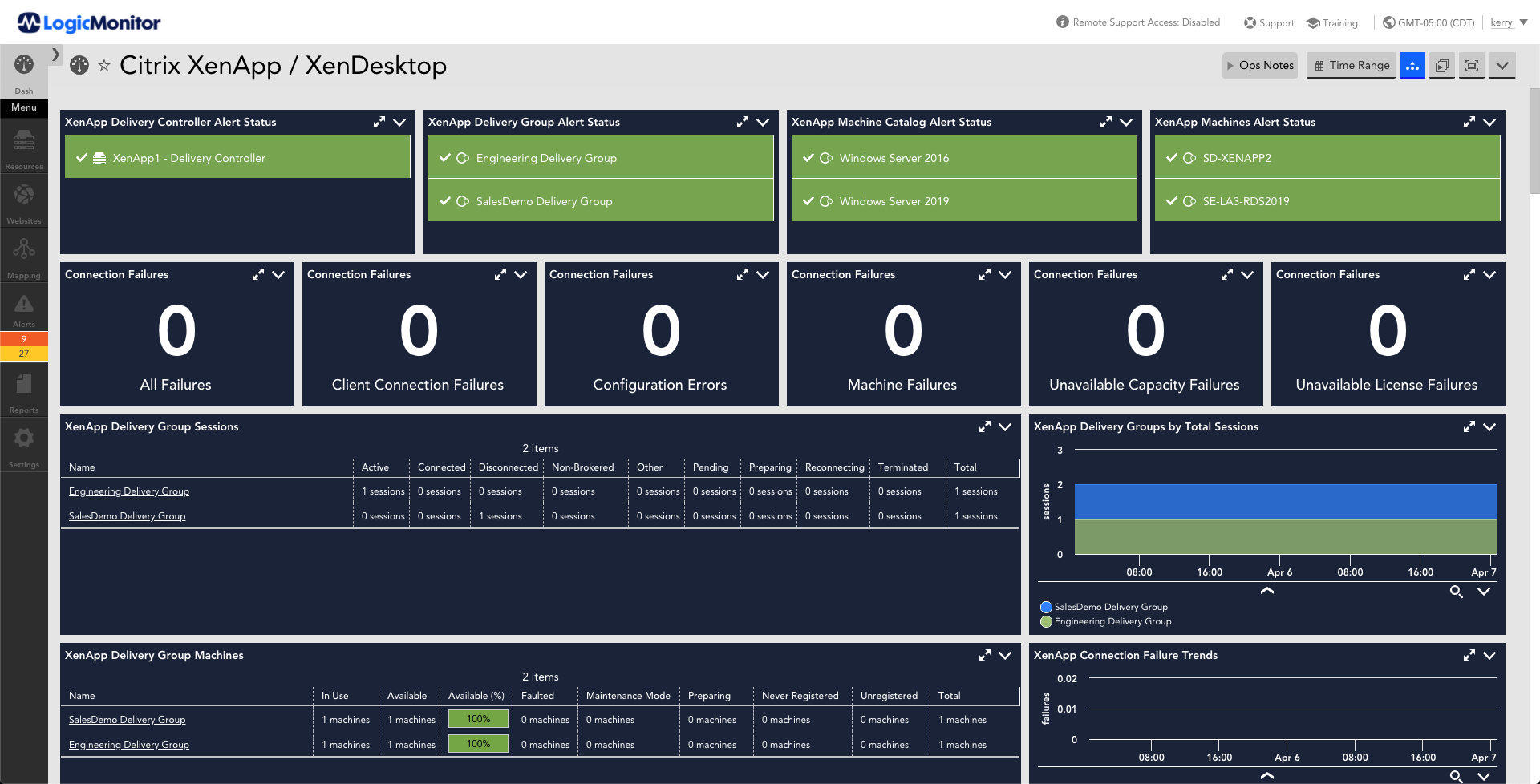Click the clone dashboard icon
The height and width of the screenshot is (784, 1540).
pos(1441,66)
